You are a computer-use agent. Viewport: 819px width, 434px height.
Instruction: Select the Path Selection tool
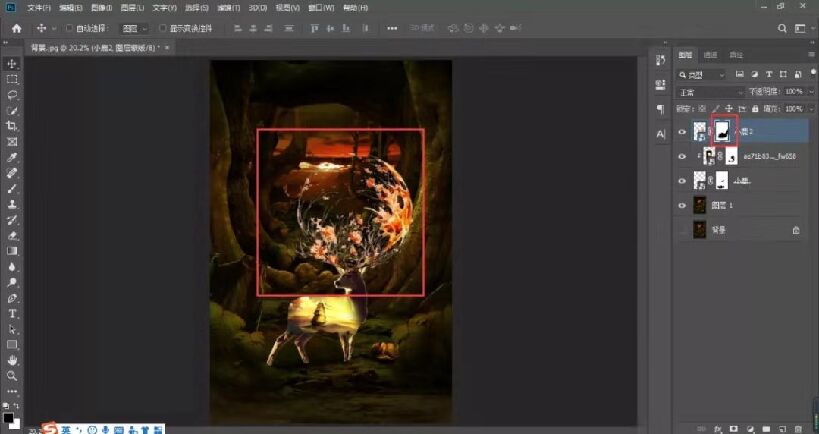12,330
